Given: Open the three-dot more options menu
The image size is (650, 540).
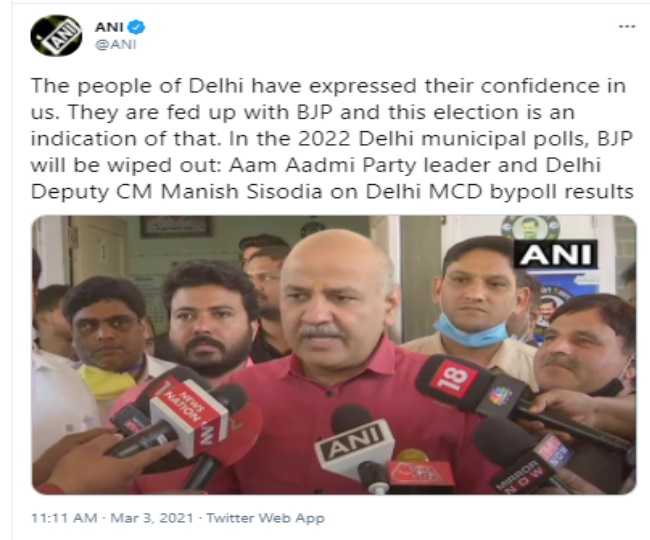Looking at the screenshot, I should point(627,27).
